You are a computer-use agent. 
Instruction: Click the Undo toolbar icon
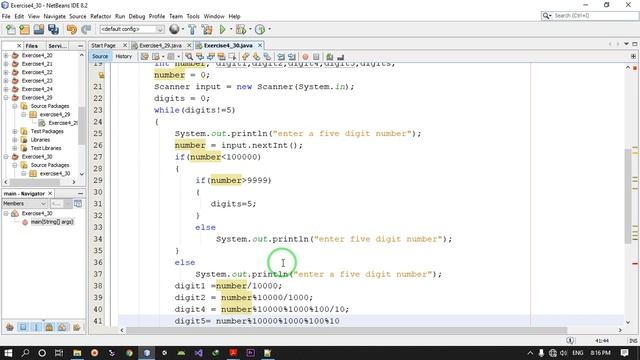[x=72, y=29]
